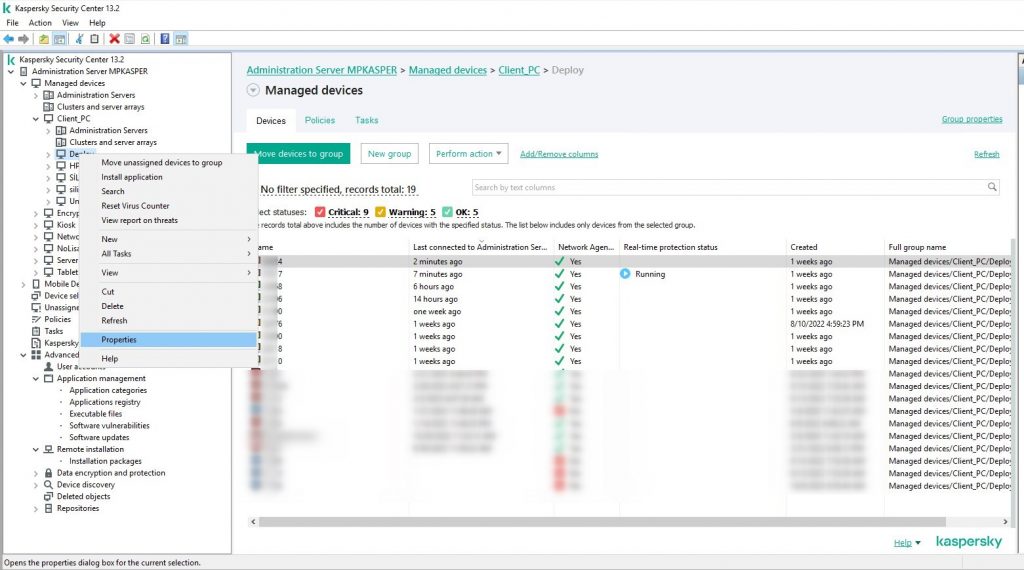Click the search magnifier icon in the search box

[x=992, y=187]
